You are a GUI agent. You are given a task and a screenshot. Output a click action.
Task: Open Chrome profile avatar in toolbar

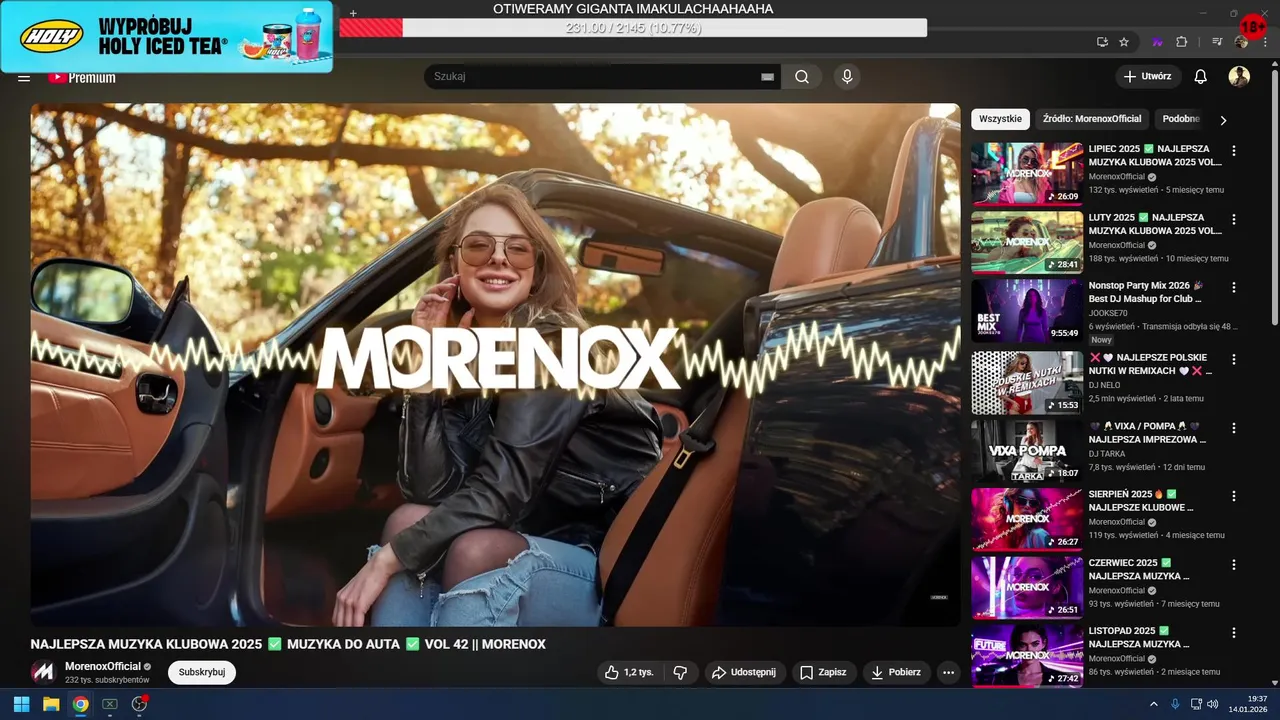[1241, 42]
